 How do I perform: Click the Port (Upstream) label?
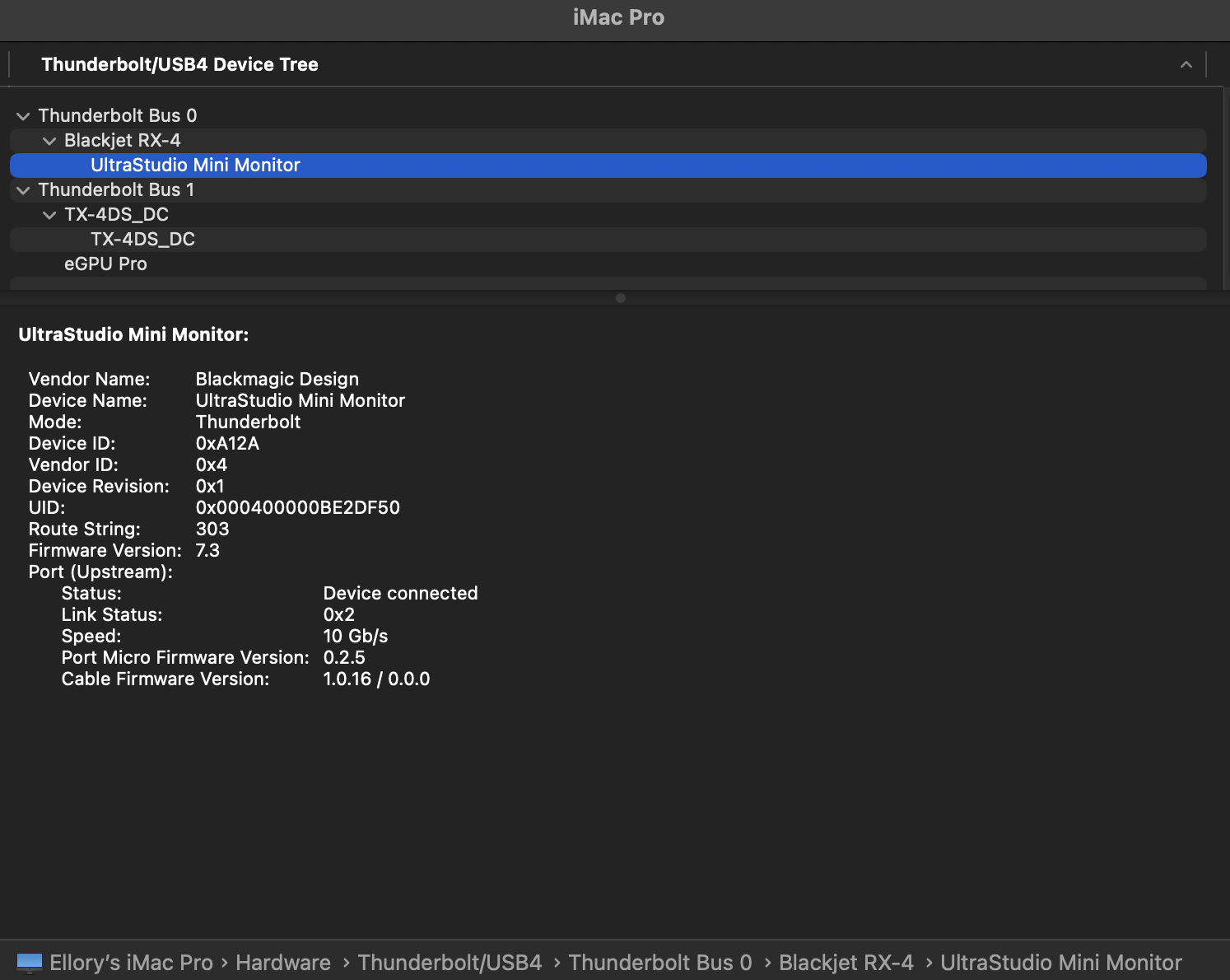(100, 572)
